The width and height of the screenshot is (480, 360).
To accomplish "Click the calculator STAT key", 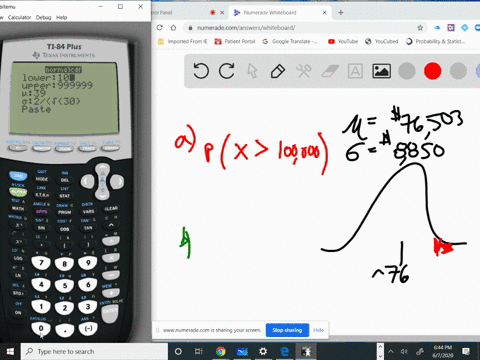I will coord(65,196).
